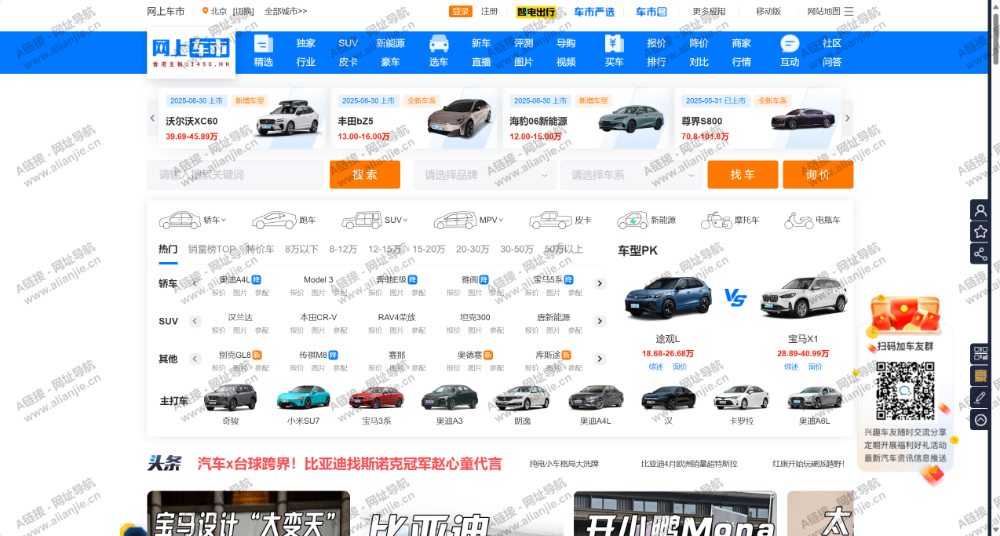Open the 沃尔沃XC60 new car card
Image resolution: width=1000 pixels, height=536 pixels.
[x=242, y=118]
